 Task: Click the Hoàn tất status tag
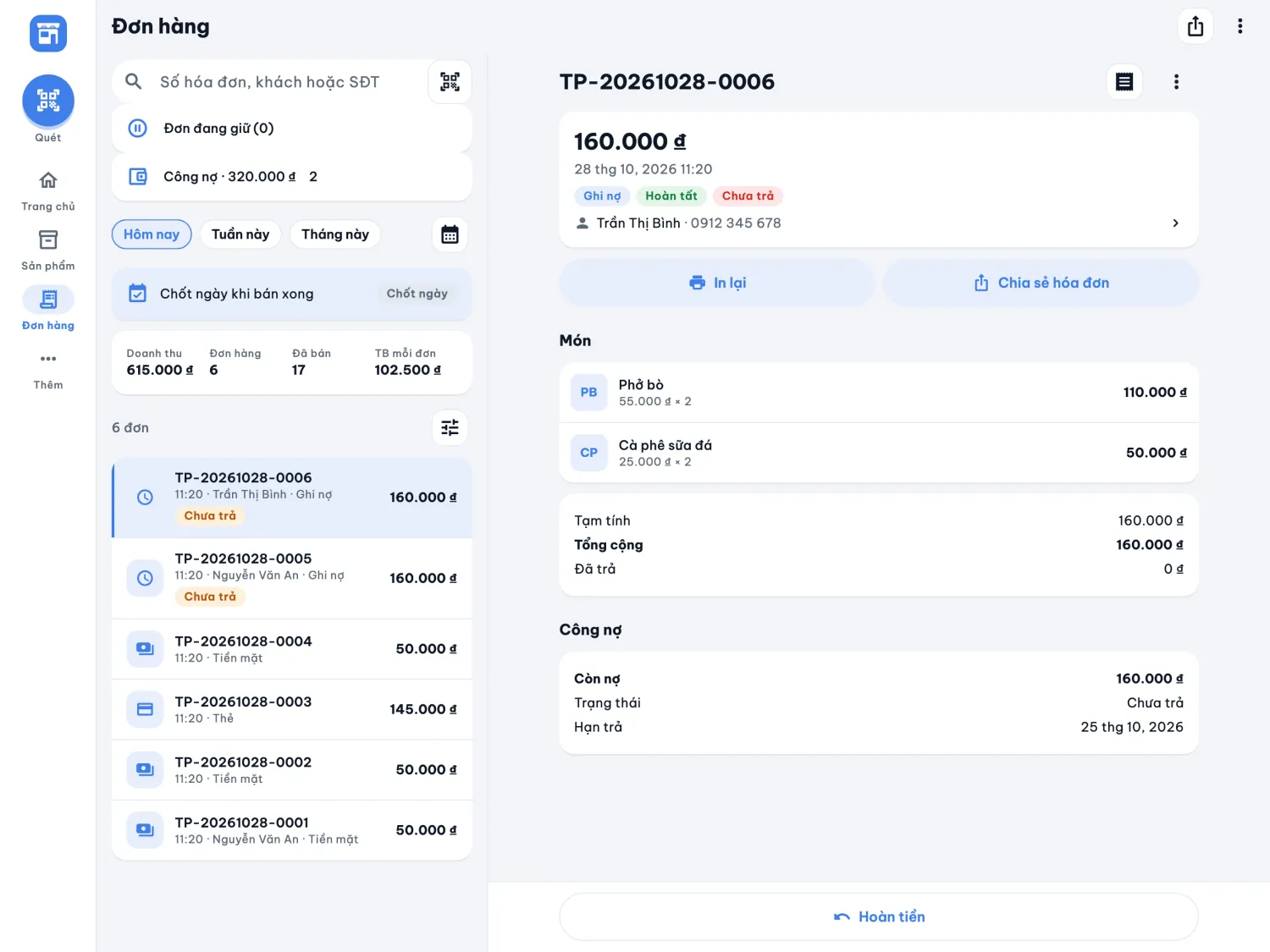pyautogui.click(x=671, y=196)
